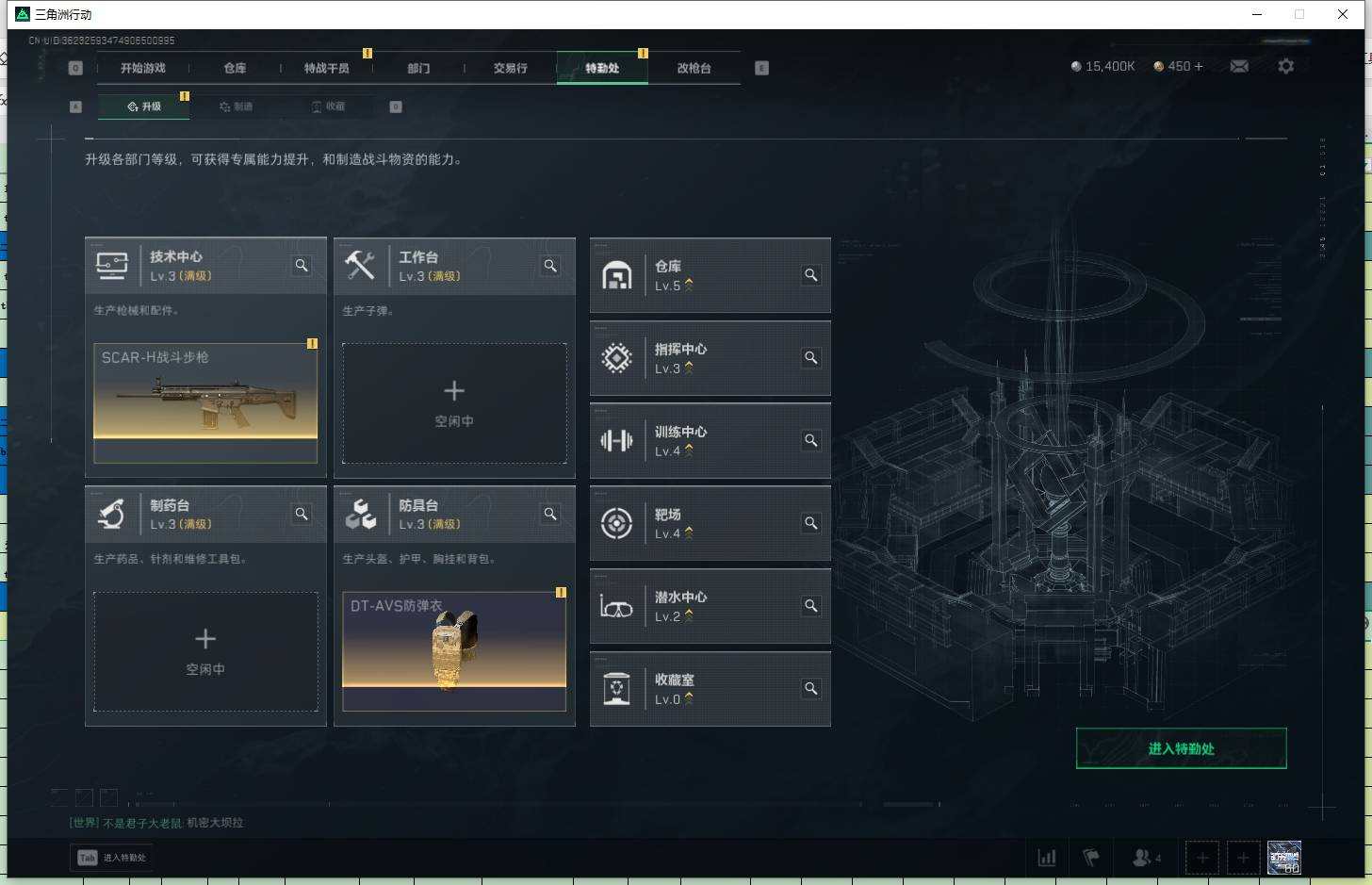Viewport: 1372px width, 885px height.
Task: Click the 训练中心 dumbbell icon
Action: click(616, 440)
